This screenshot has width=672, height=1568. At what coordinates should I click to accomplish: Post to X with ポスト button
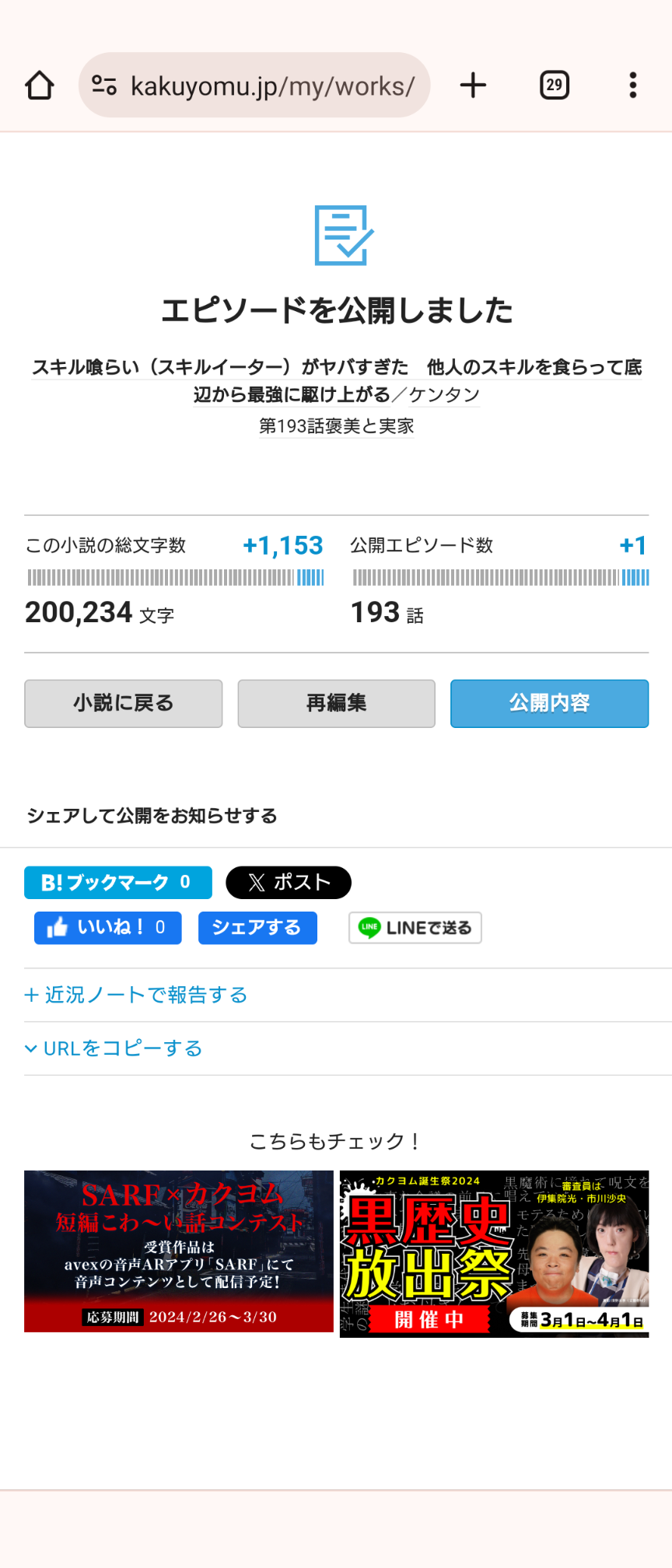click(x=289, y=883)
